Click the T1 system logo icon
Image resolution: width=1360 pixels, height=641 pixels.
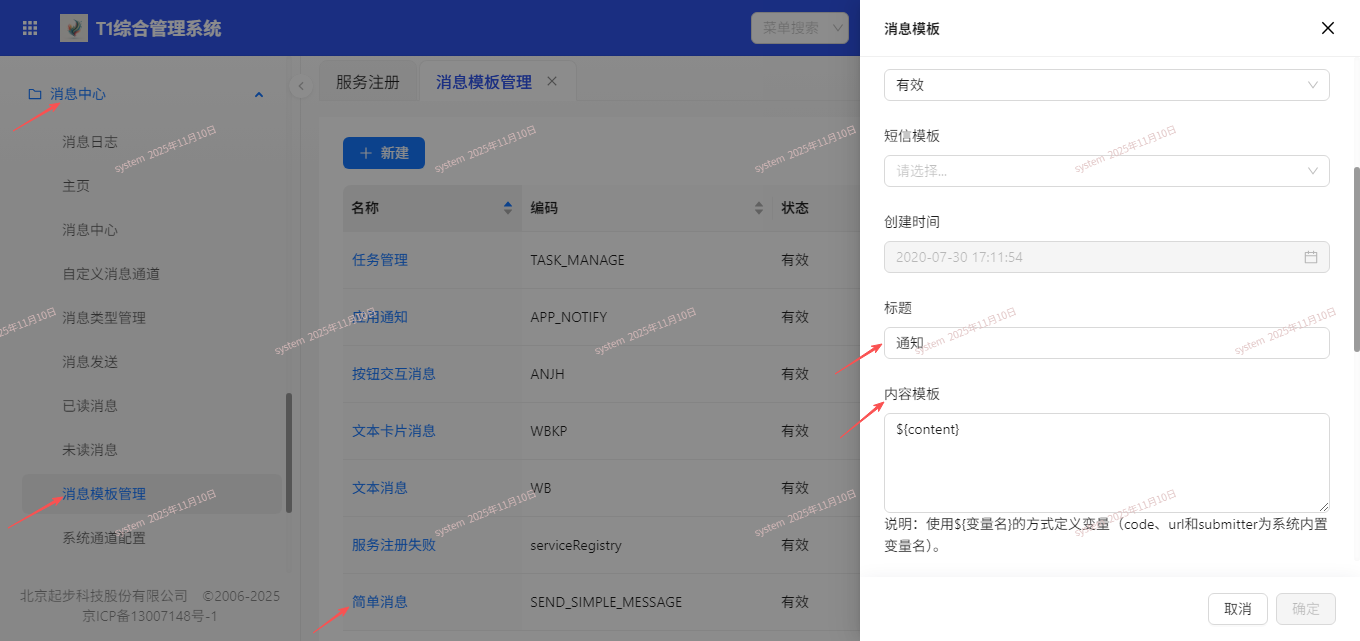[x=74, y=28]
